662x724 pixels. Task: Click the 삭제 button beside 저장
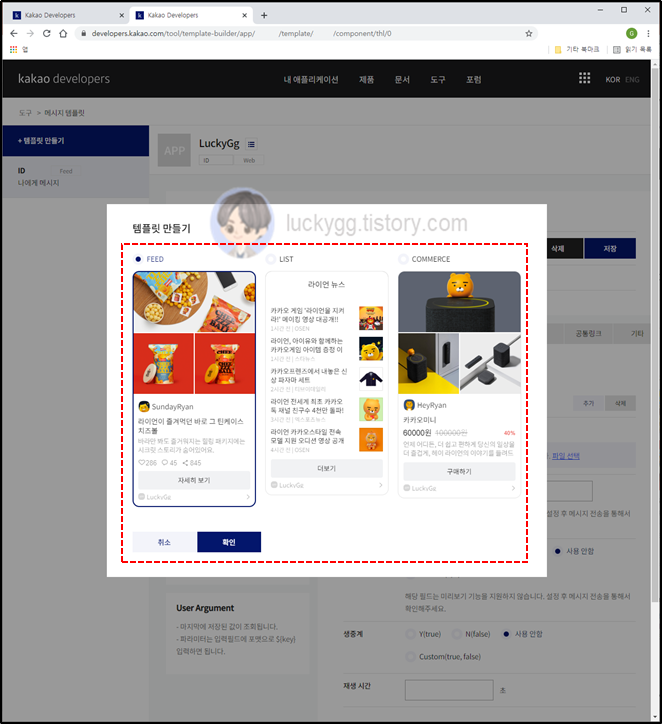[565, 248]
